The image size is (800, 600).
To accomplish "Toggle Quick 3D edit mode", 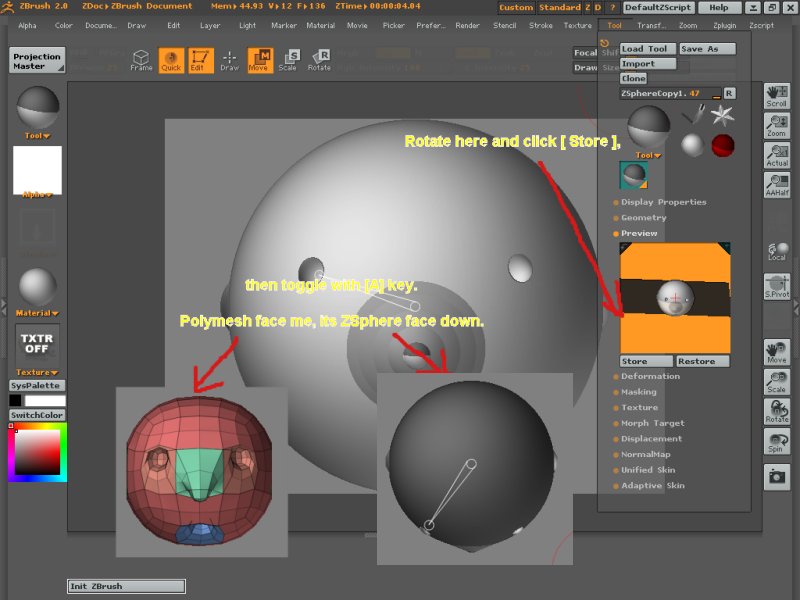I will coord(171,60).
